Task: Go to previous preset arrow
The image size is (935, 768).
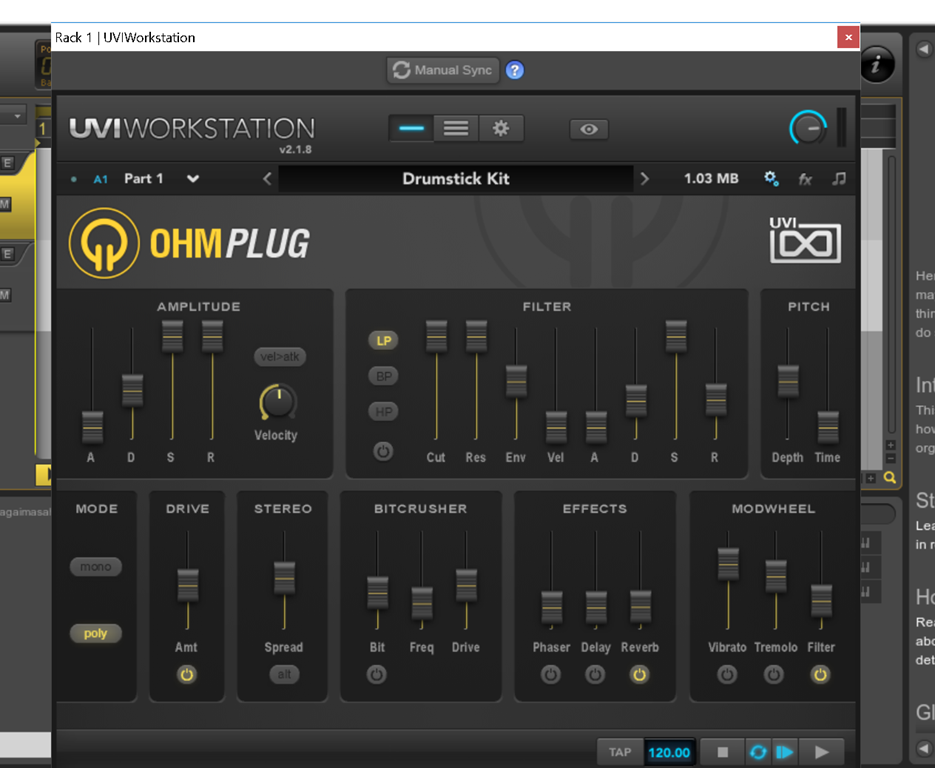Action: pyautogui.click(x=267, y=178)
